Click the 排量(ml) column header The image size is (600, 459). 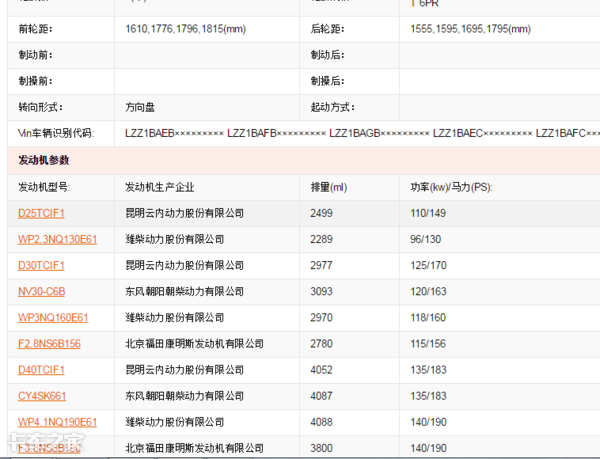click(329, 187)
